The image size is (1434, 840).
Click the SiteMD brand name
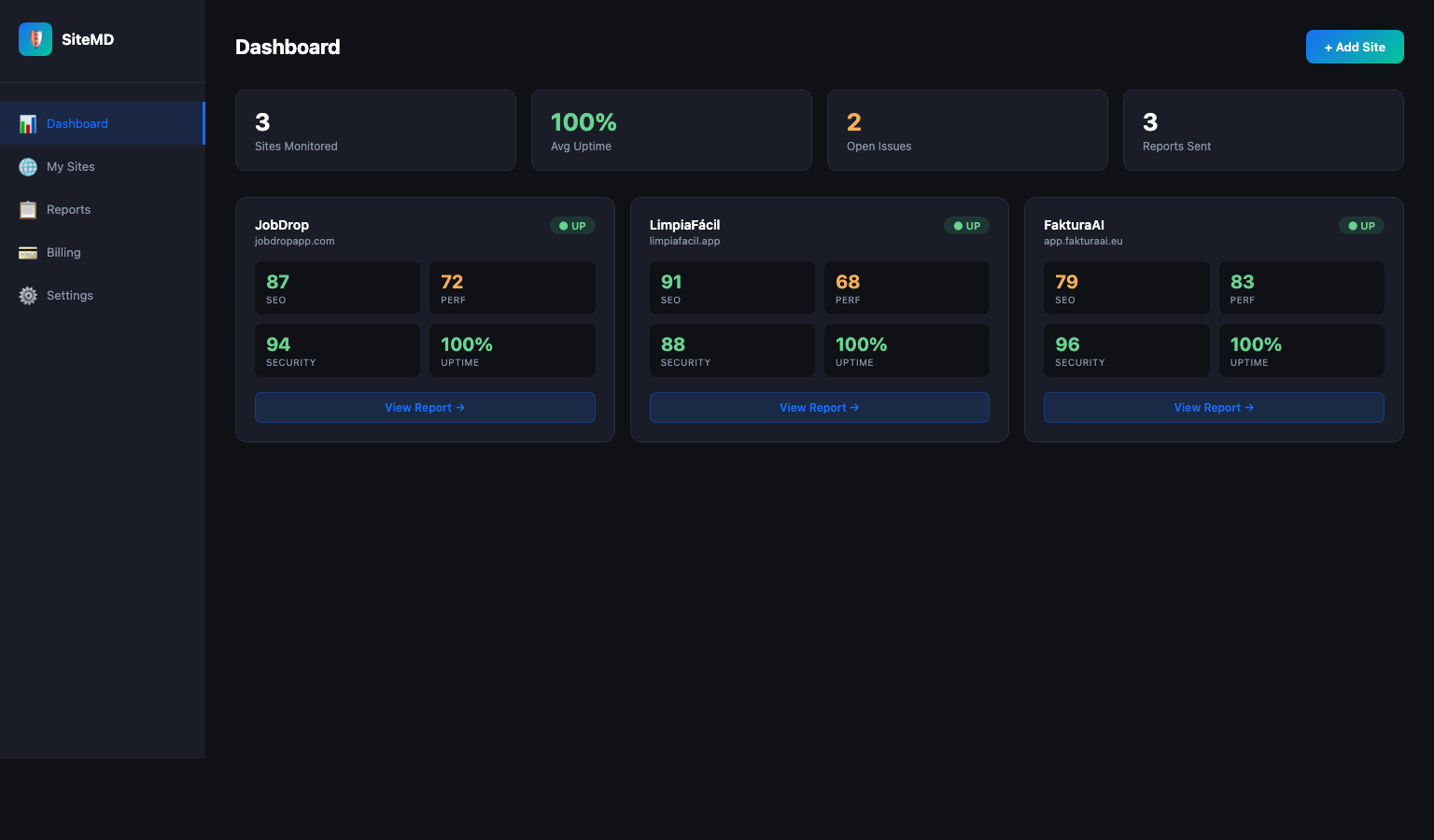88,39
